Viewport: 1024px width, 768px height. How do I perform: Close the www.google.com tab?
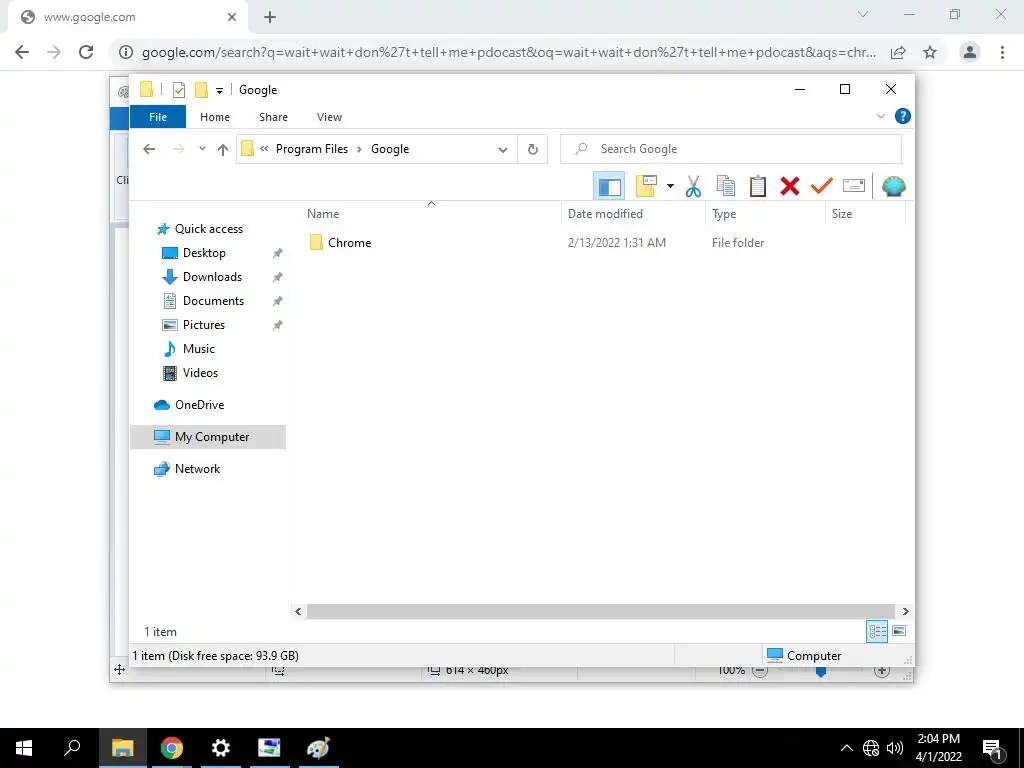tap(232, 17)
